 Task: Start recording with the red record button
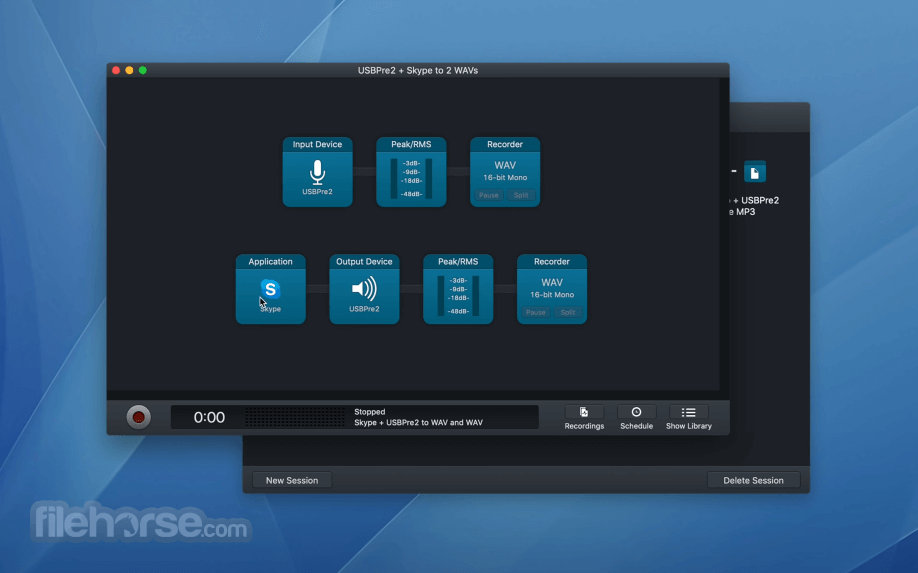pos(139,417)
